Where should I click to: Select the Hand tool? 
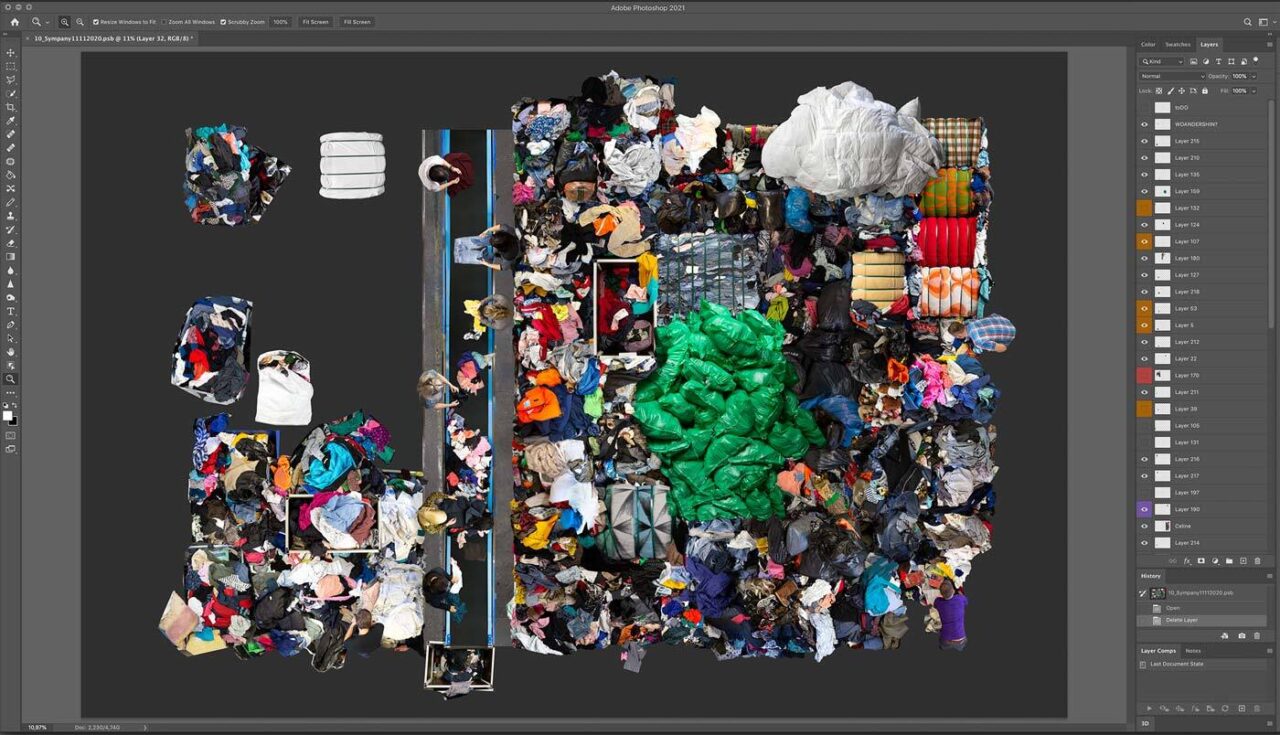[x=11, y=352]
